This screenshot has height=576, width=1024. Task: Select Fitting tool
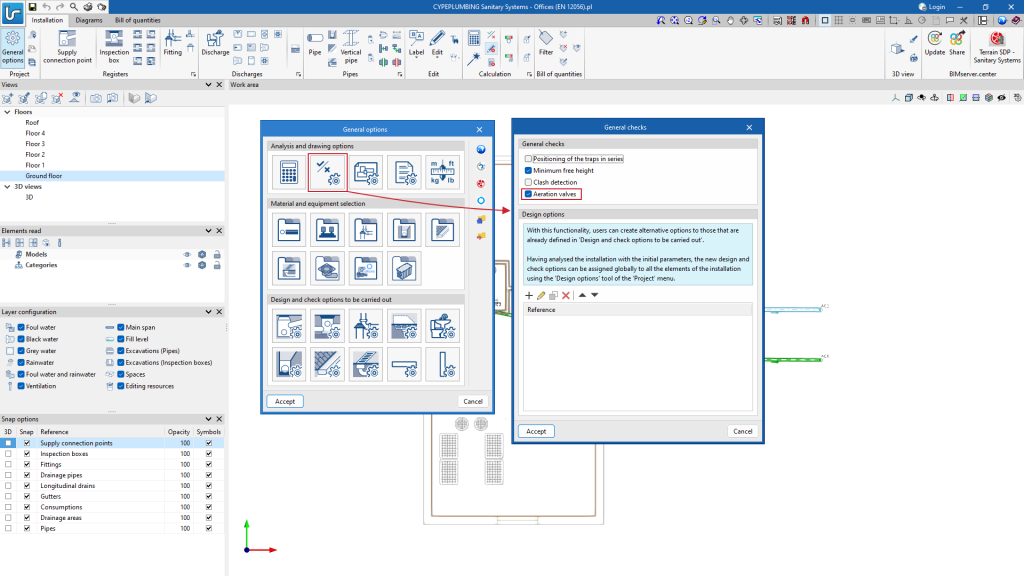(172, 43)
